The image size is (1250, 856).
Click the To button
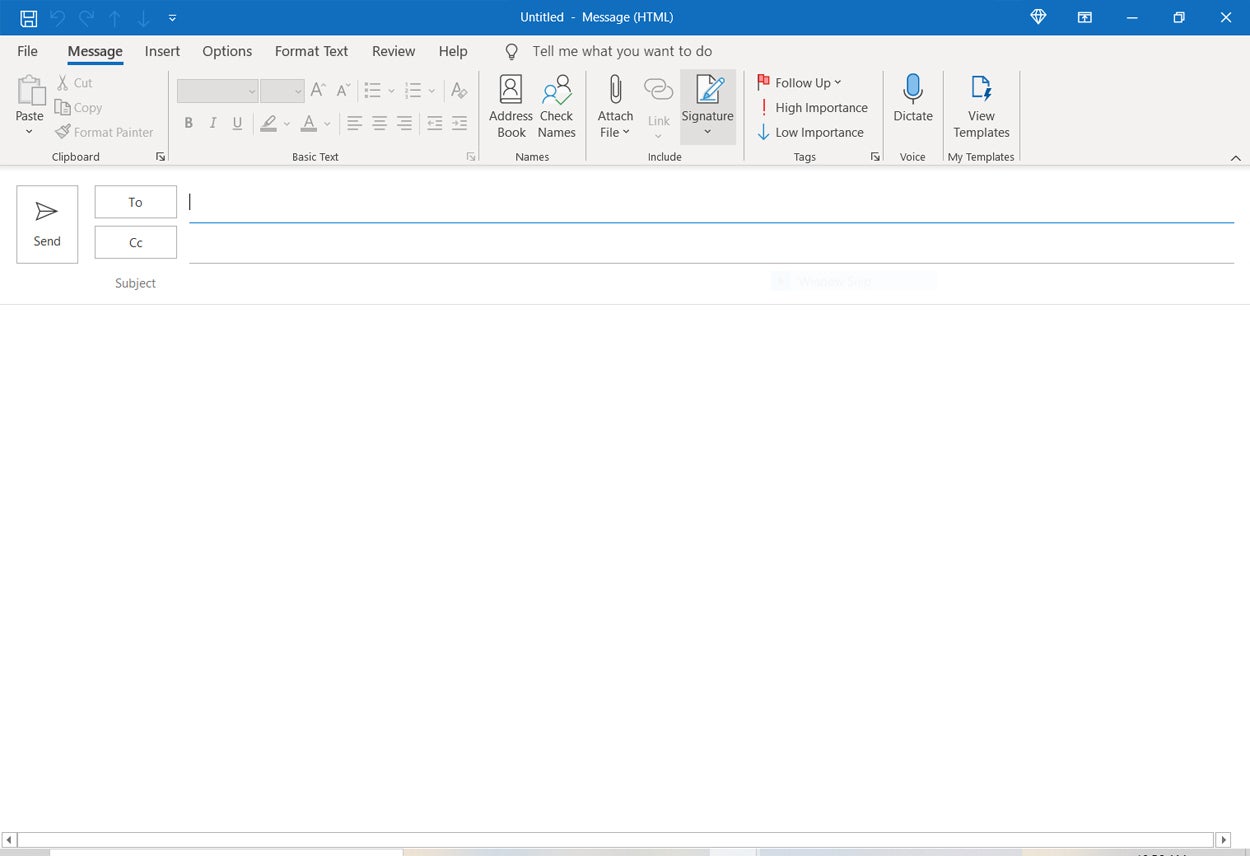coord(136,202)
